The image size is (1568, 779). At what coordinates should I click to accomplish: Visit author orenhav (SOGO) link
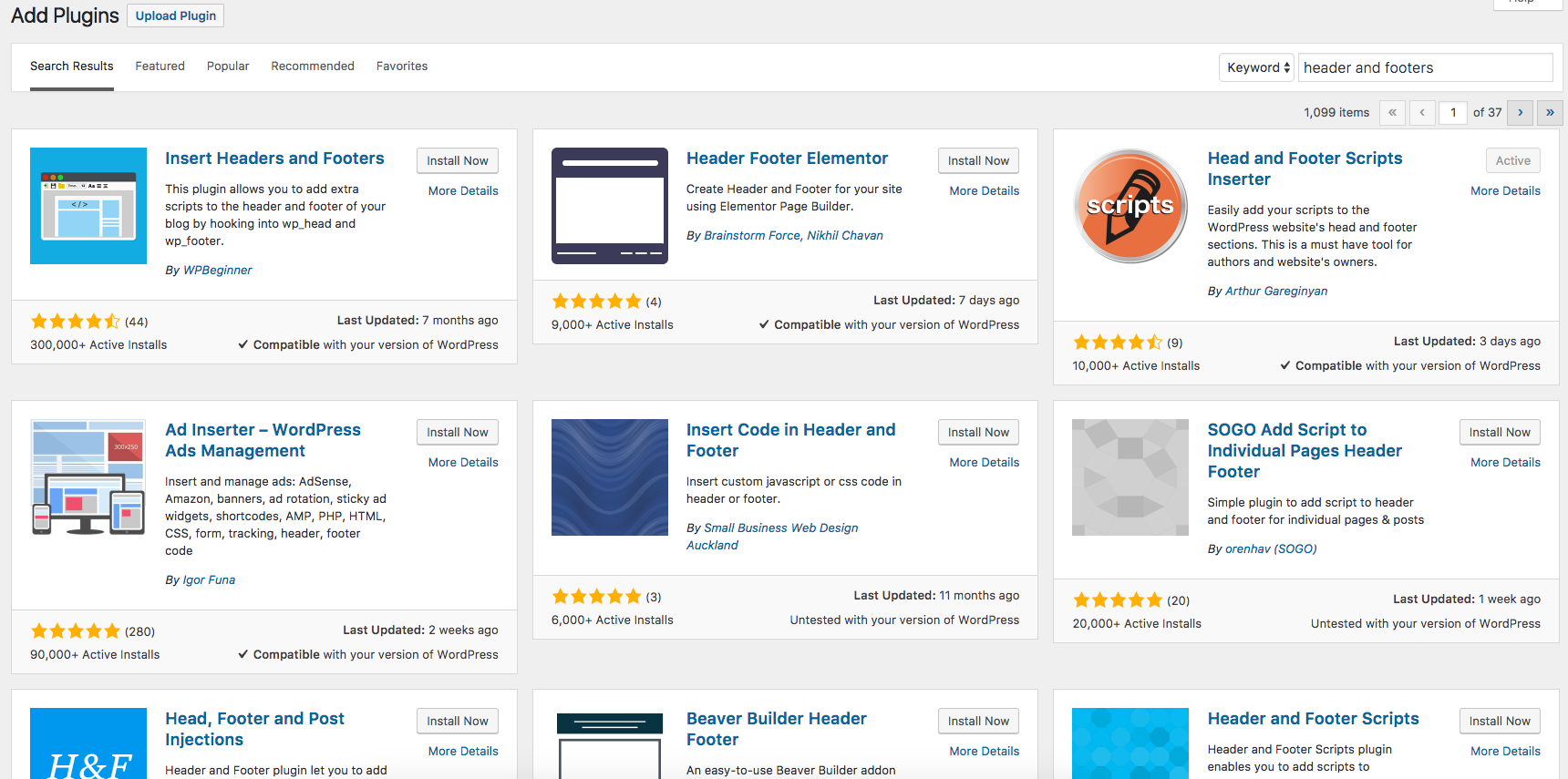1271,548
